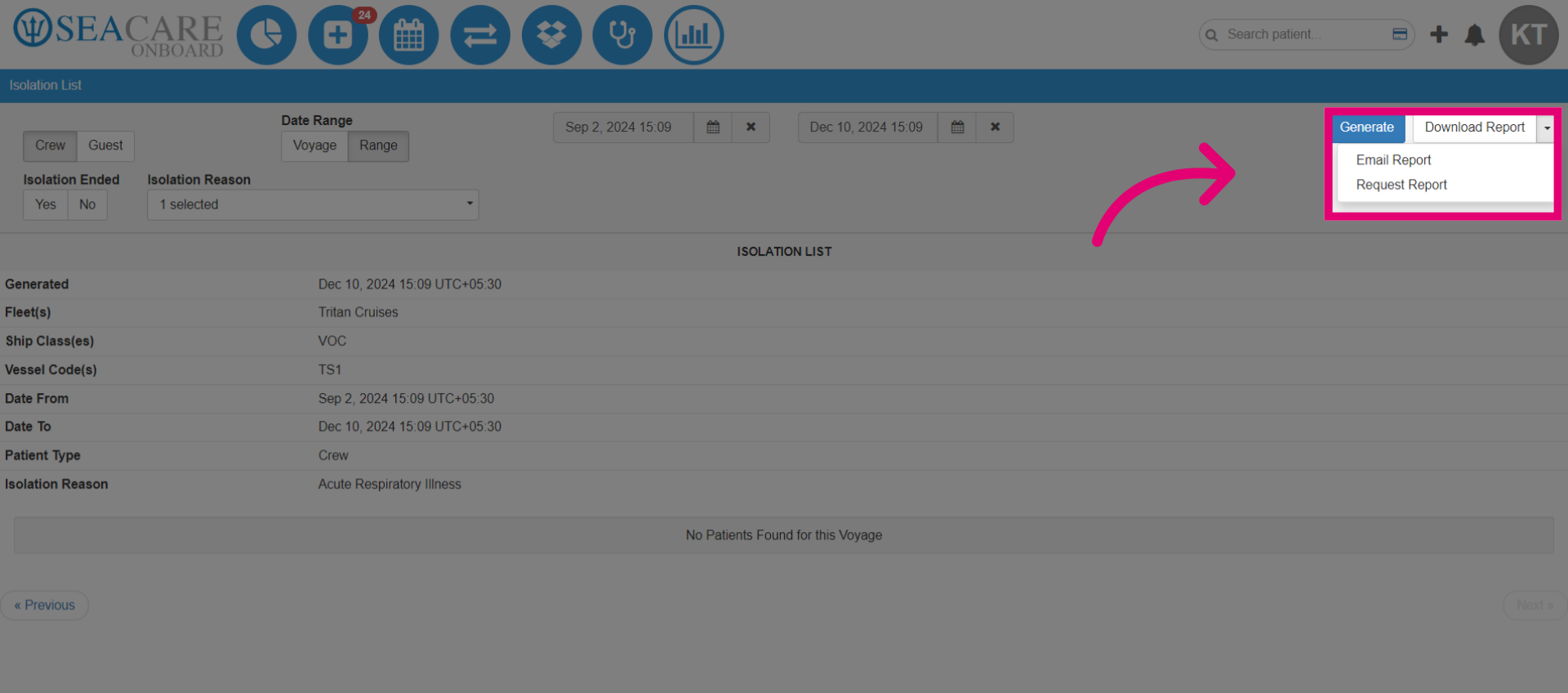Screen dimensions: 1568x693
Task: Click the Download Report button
Action: pos(1474,127)
